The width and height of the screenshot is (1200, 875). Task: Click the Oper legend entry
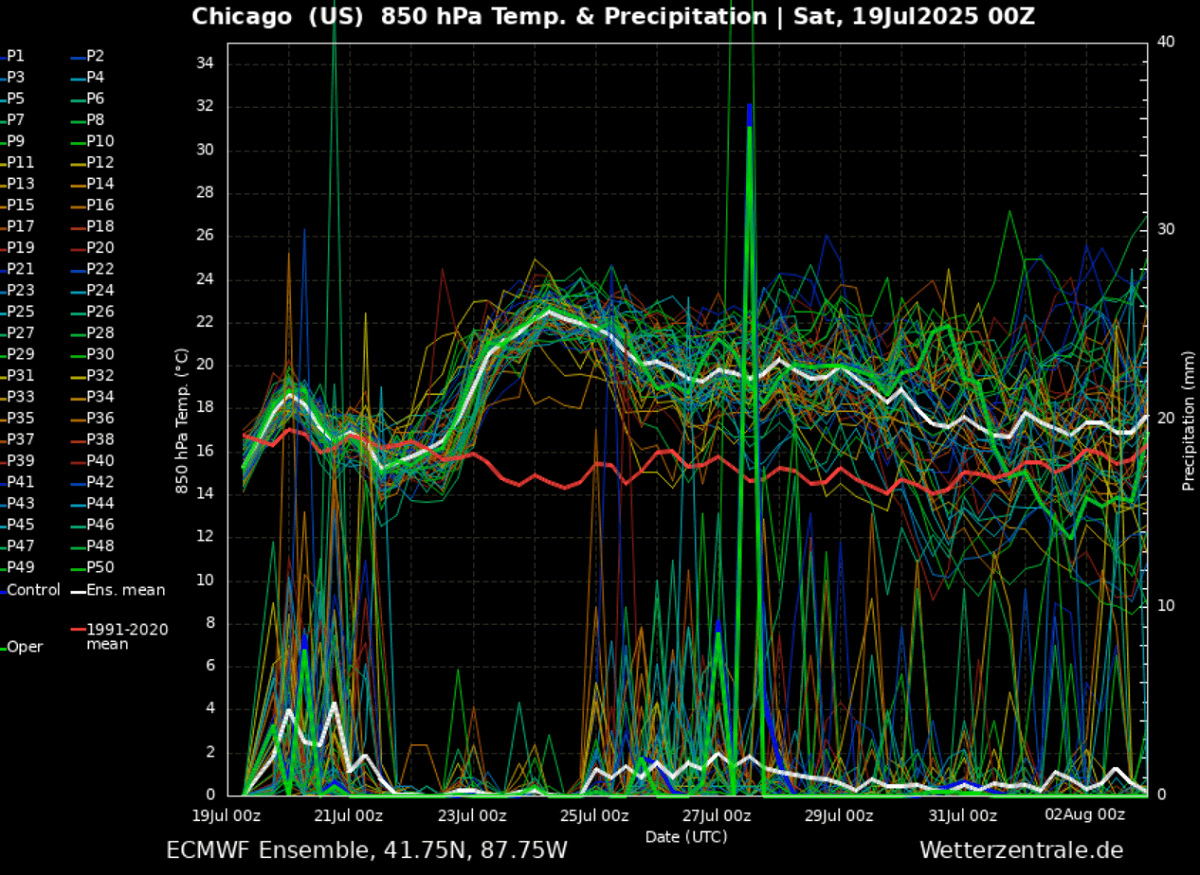[25, 647]
